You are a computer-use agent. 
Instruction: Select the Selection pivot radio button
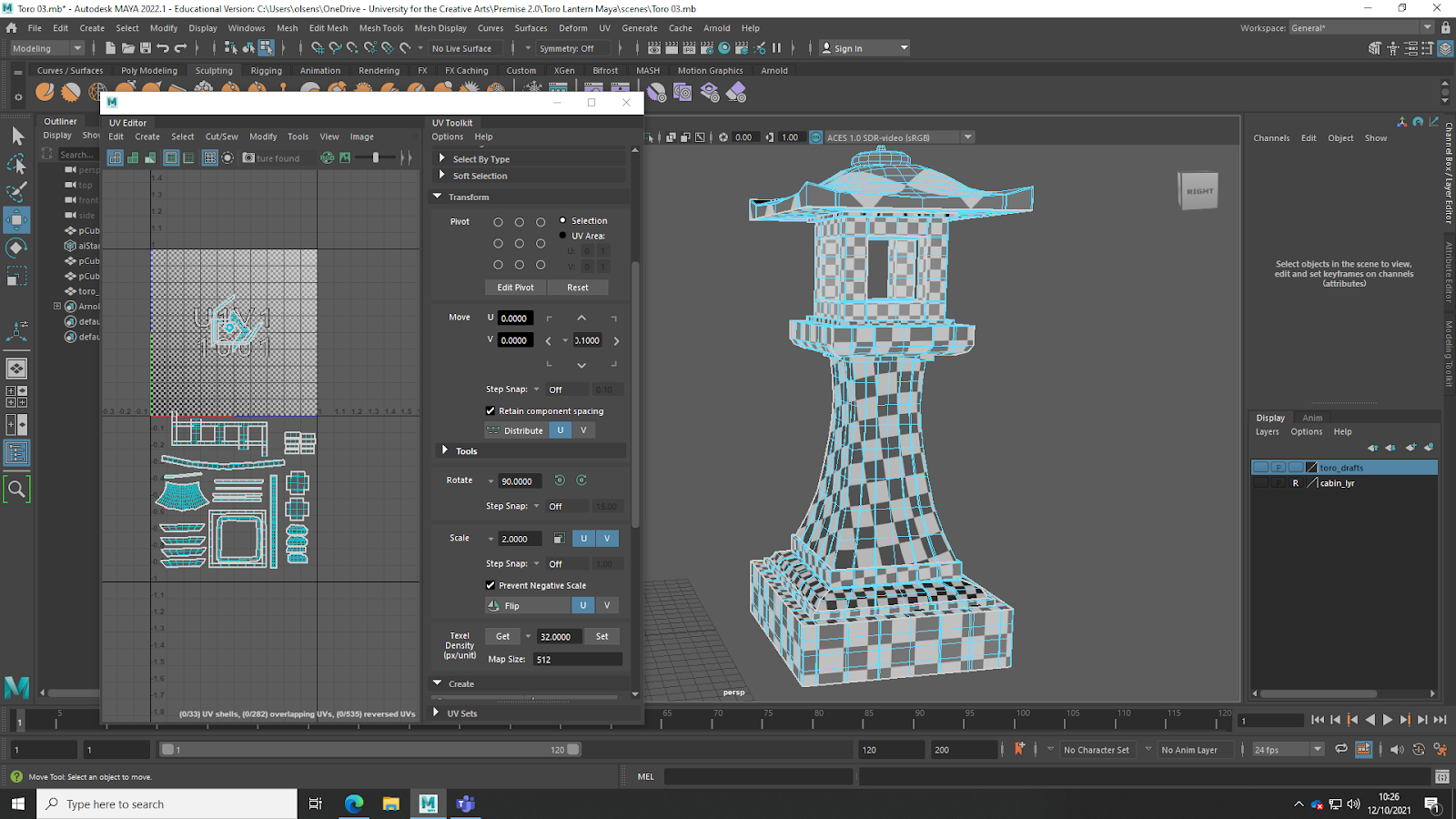562,220
